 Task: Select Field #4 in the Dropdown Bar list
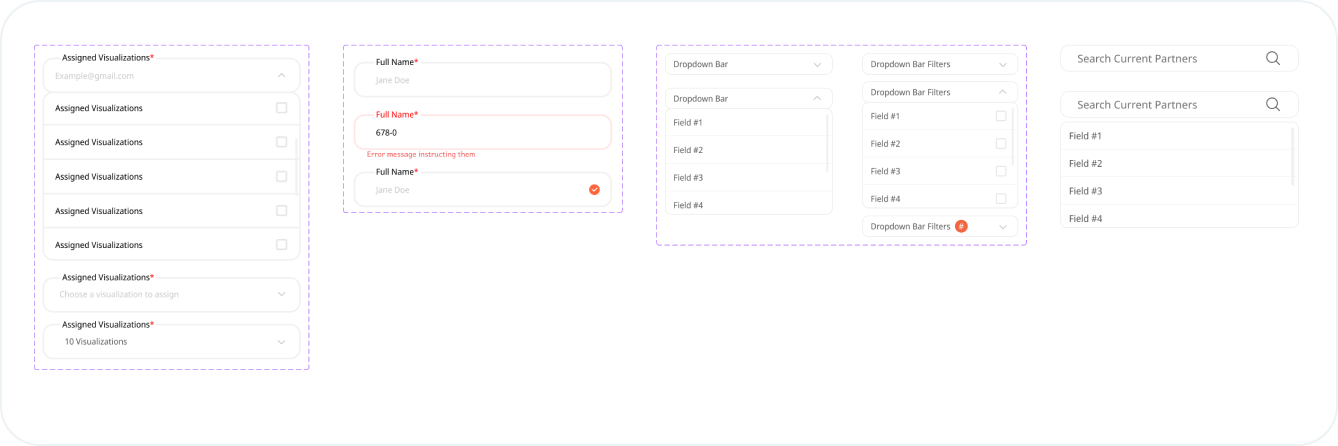[746, 203]
